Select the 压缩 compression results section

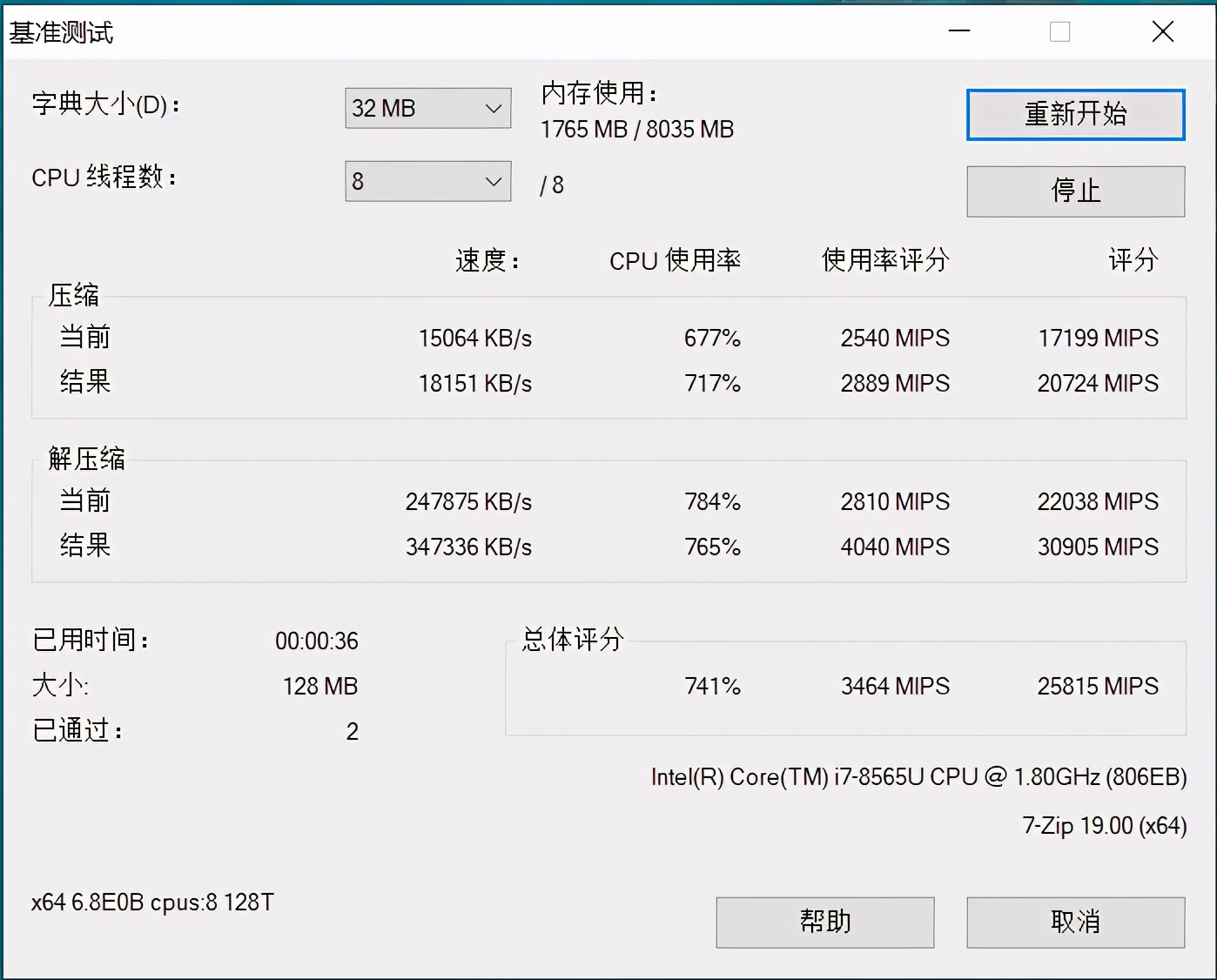coord(75,295)
